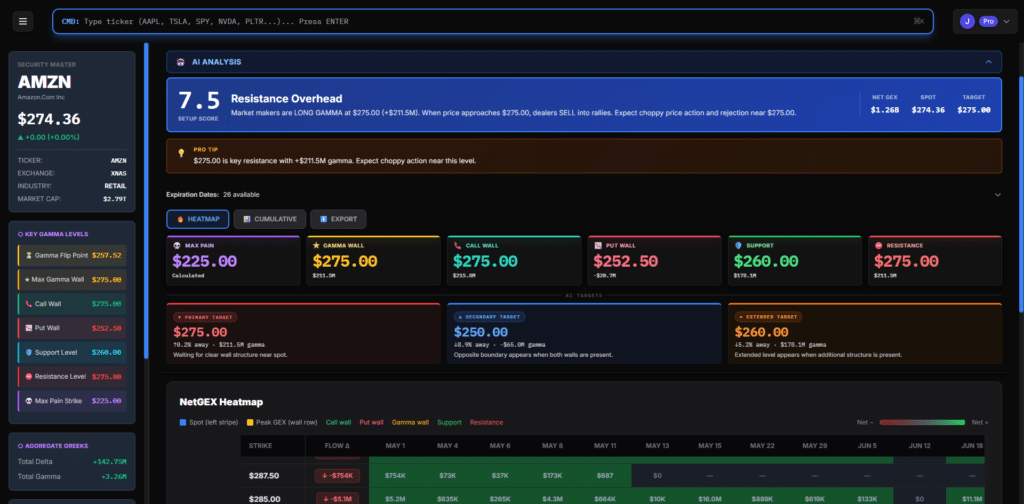
Task: Switch to the Heatmap tab
Action: coord(198,219)
